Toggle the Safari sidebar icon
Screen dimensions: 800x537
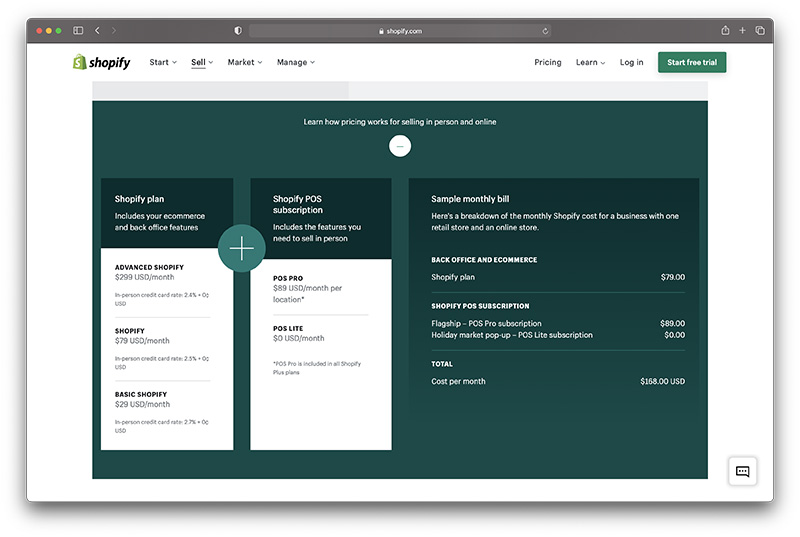78,31
